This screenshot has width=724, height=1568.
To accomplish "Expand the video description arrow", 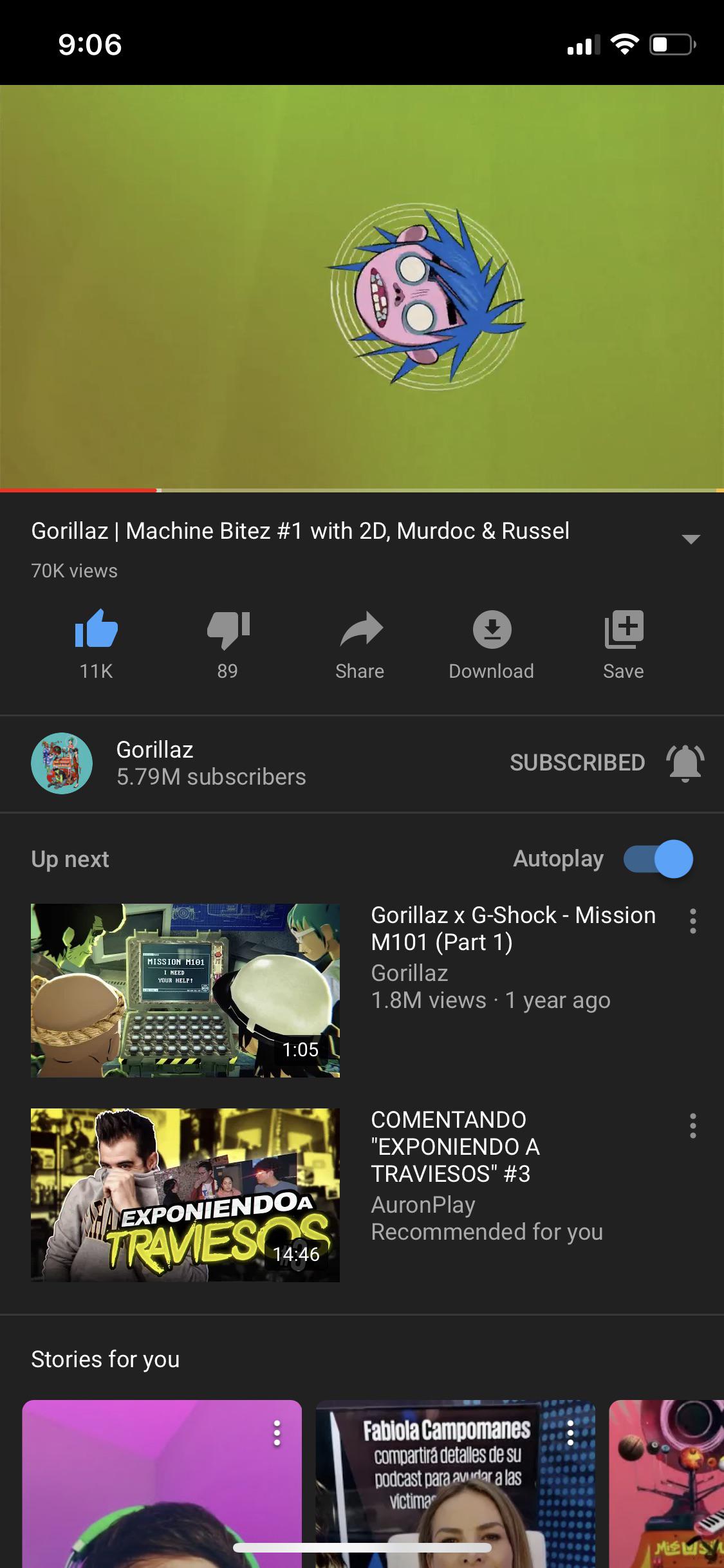I will pos(691,539).
